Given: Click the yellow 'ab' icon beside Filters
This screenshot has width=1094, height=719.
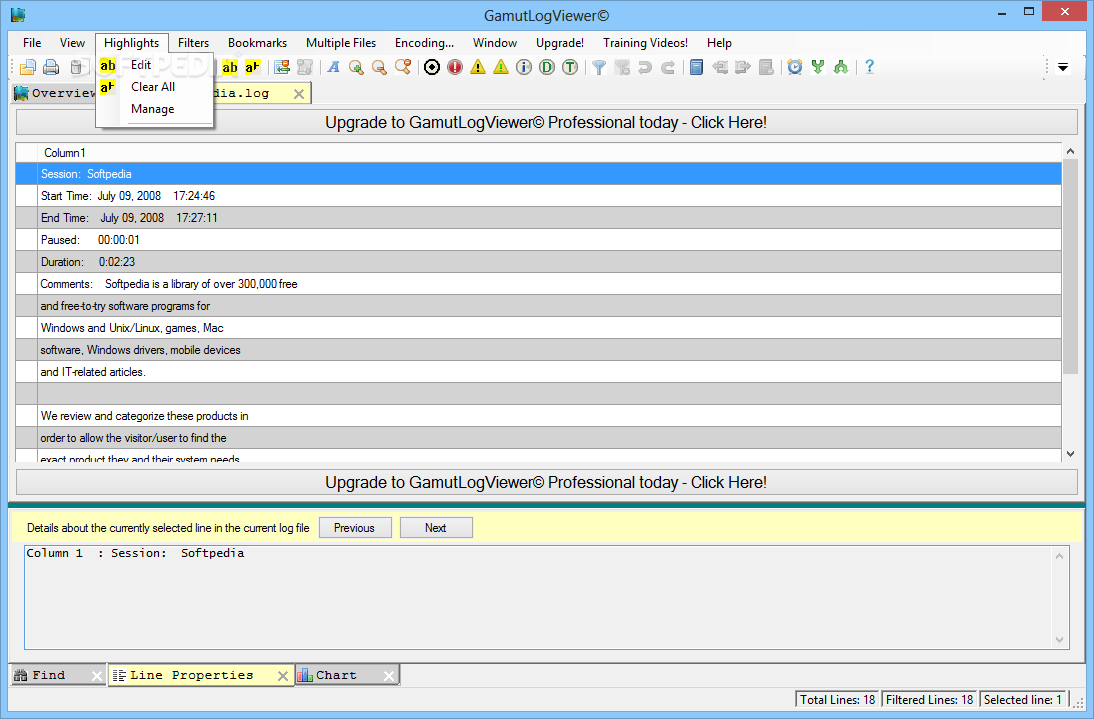Looking at the screenshot, I should [x=230, y=67].
